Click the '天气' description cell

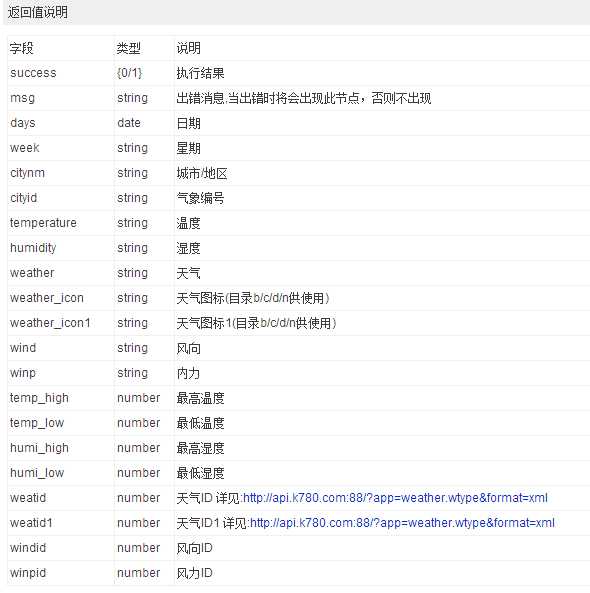[x=188, y=273]
